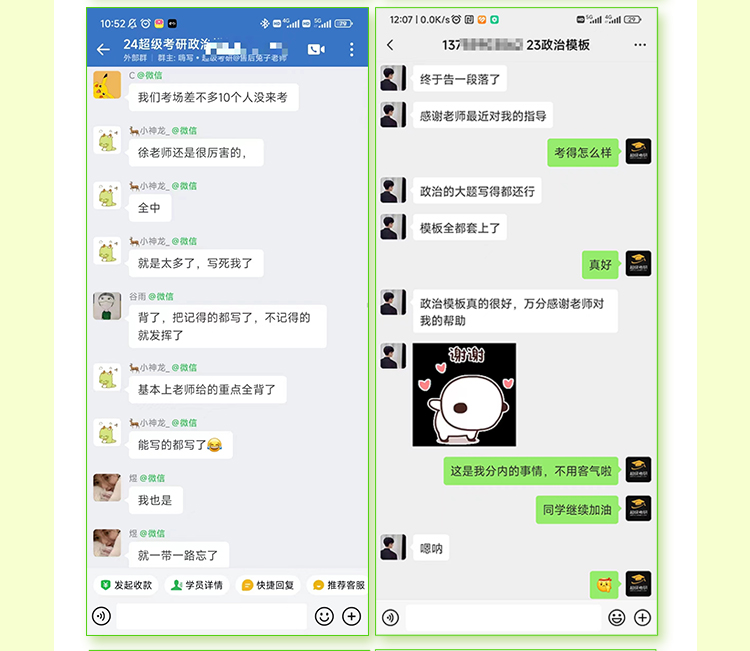Open the emoji picker in the left chat
Image resolution: width=750 pixels, height=651 pixels.
coord(324,616)
